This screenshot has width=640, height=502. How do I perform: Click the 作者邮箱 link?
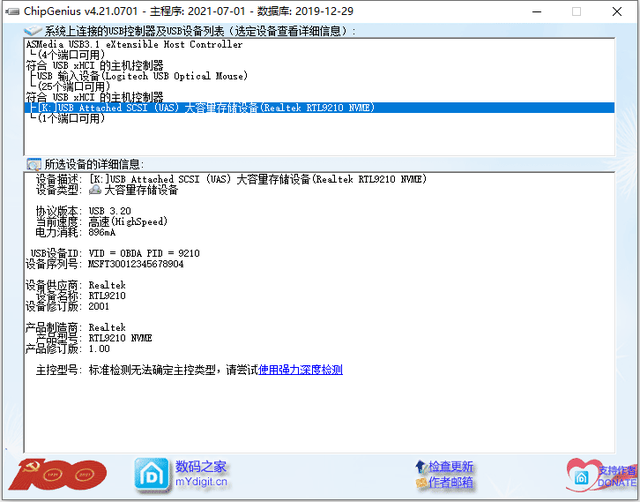451,483
